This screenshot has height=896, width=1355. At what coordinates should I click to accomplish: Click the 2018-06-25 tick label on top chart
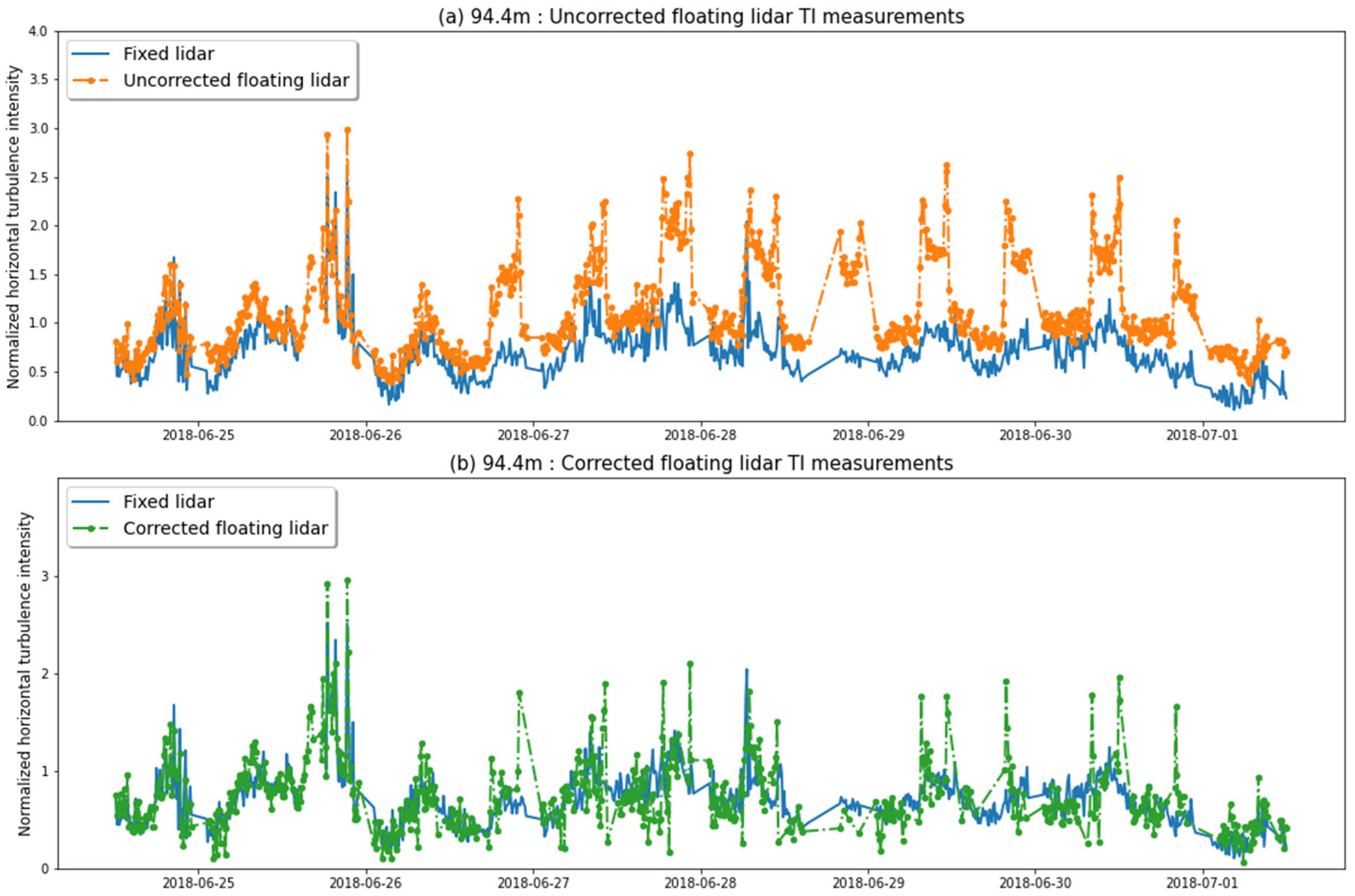(198, 436)
